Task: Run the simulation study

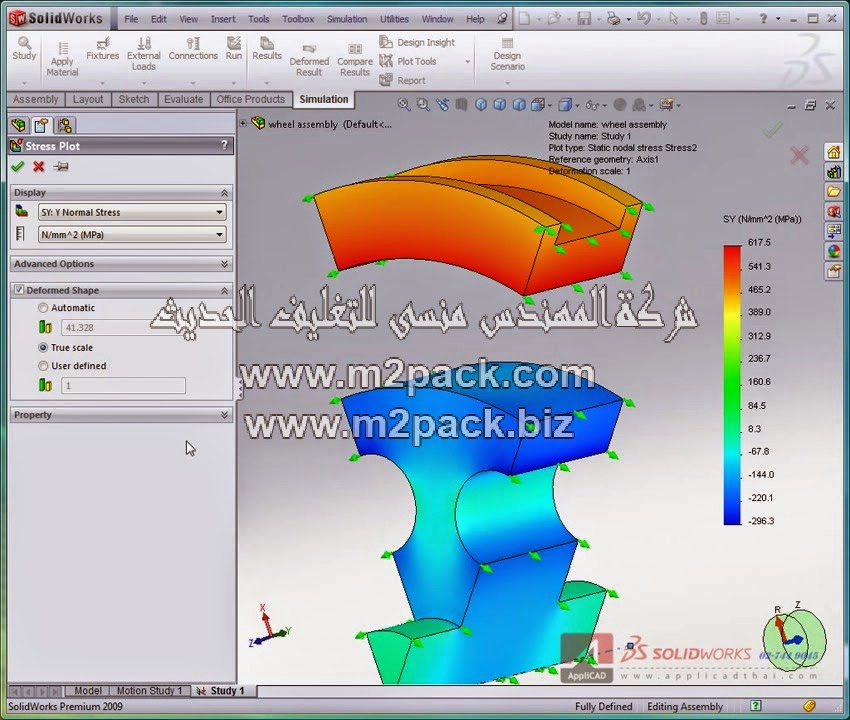Action: click(x=234, y=49)
